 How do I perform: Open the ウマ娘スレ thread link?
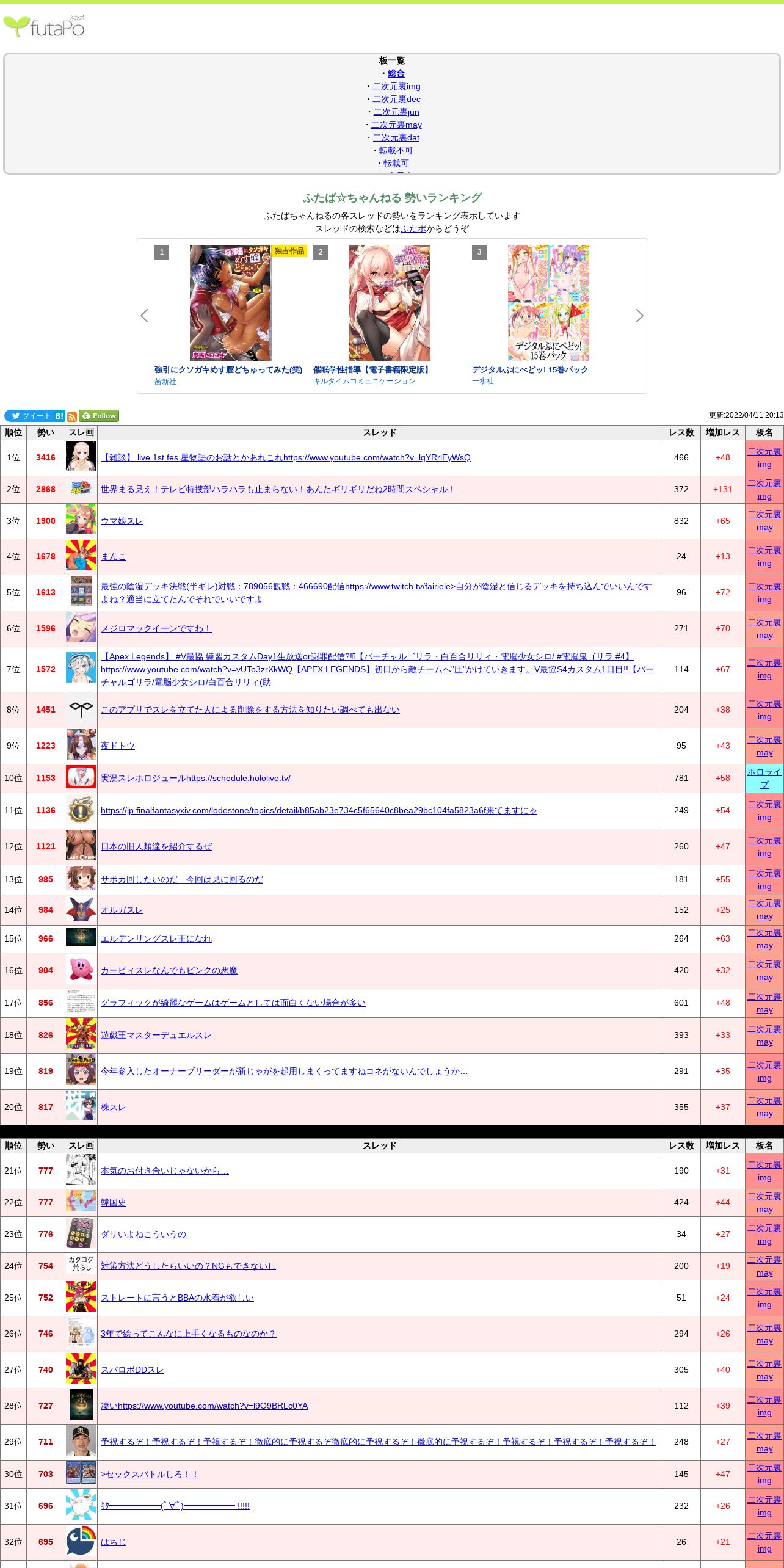tap(122, 521)
